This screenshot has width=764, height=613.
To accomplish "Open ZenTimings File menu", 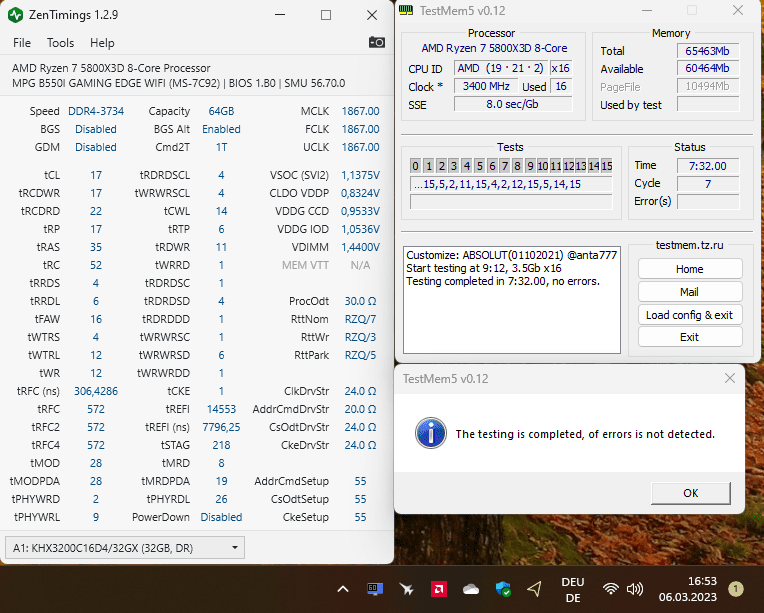I will [22, 43].
